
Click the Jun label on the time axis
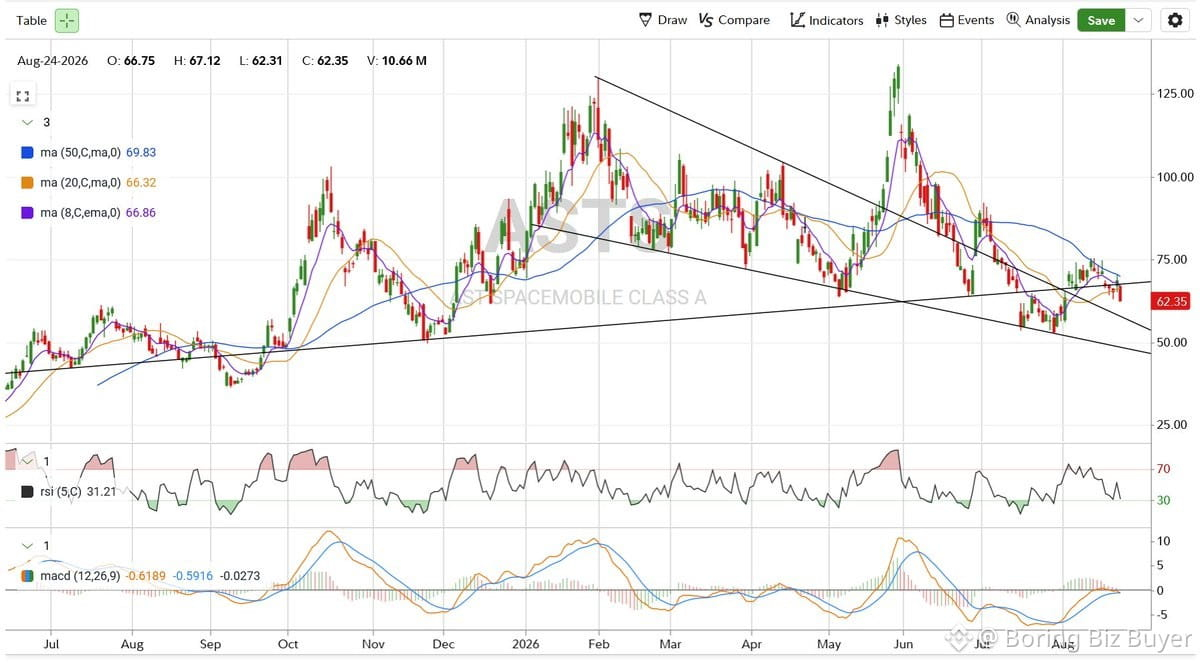904,645
